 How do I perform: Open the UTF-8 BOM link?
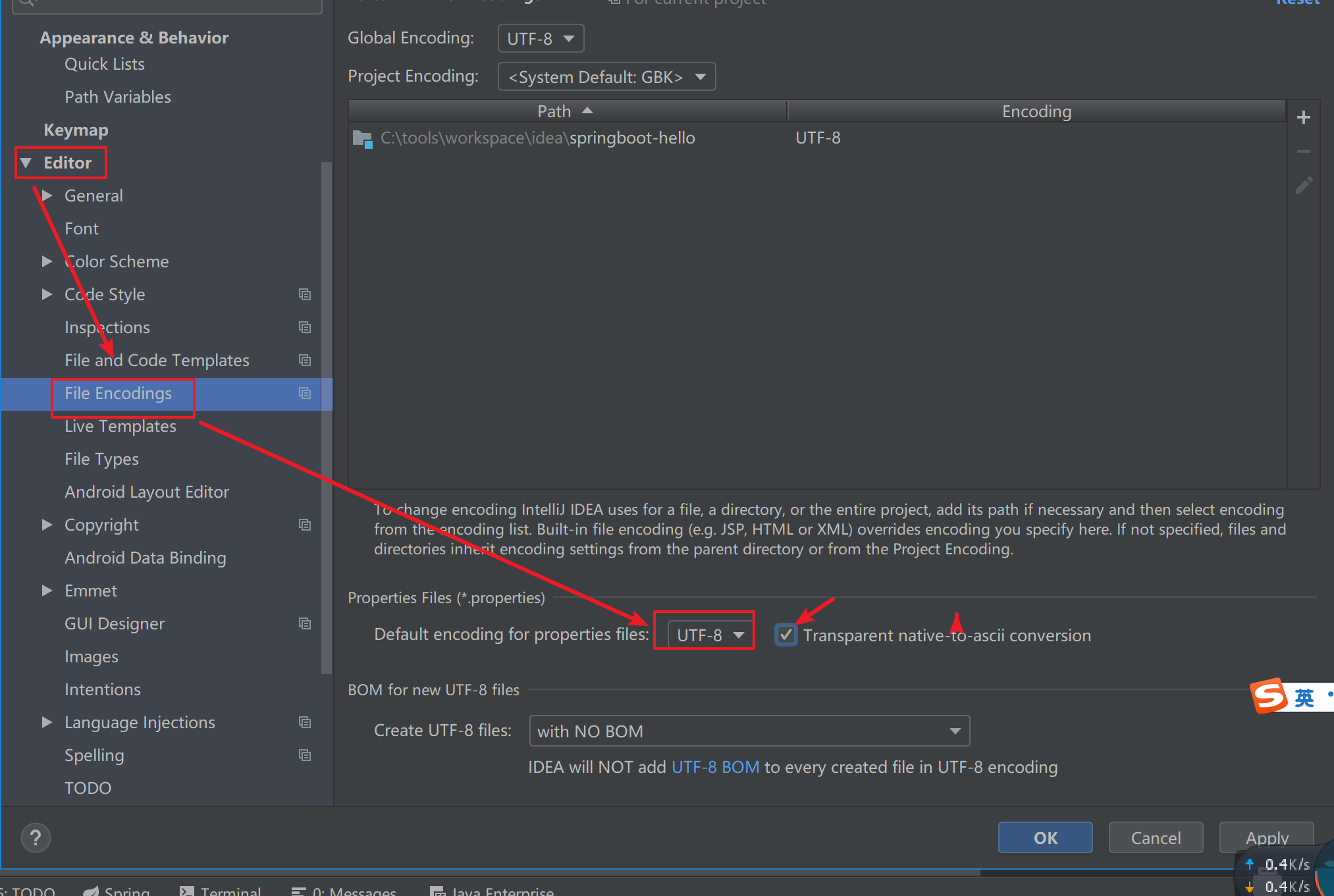point(715,767)
